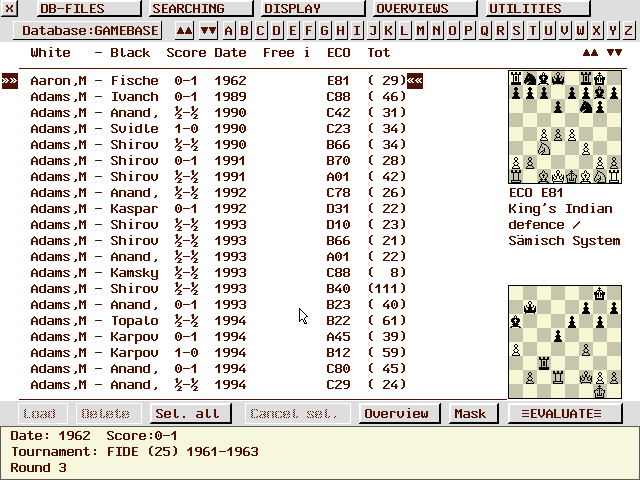Jump to letter N in index

[x=436, y=31]
